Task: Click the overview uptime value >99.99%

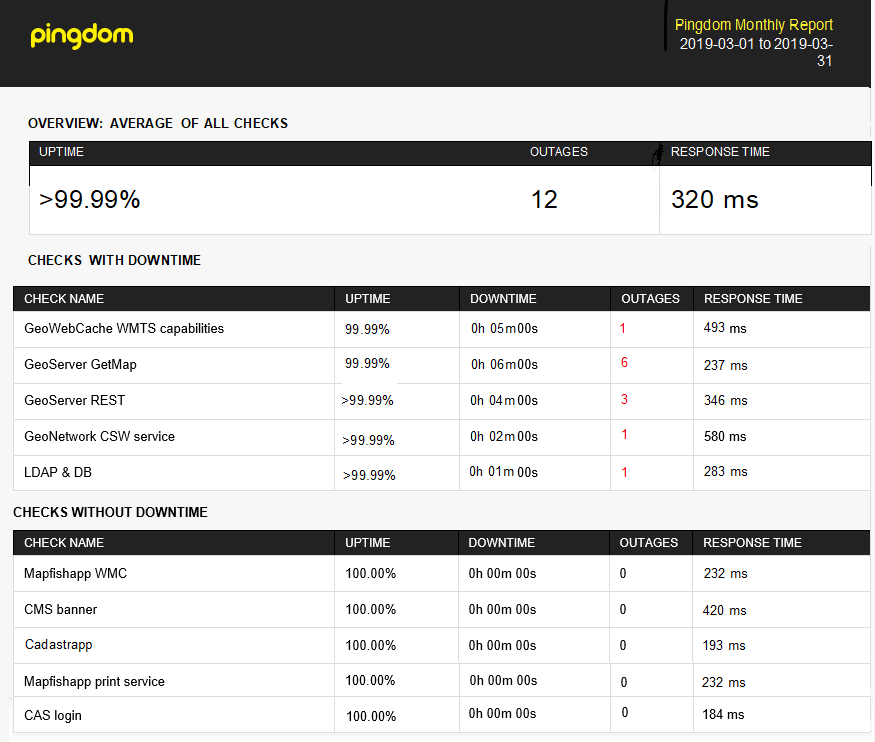Action: (89, 200)
